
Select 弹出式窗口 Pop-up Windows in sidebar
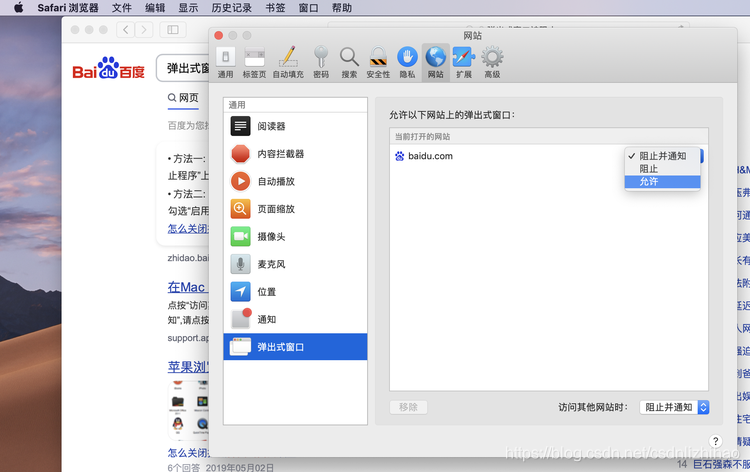coord(295,347)
